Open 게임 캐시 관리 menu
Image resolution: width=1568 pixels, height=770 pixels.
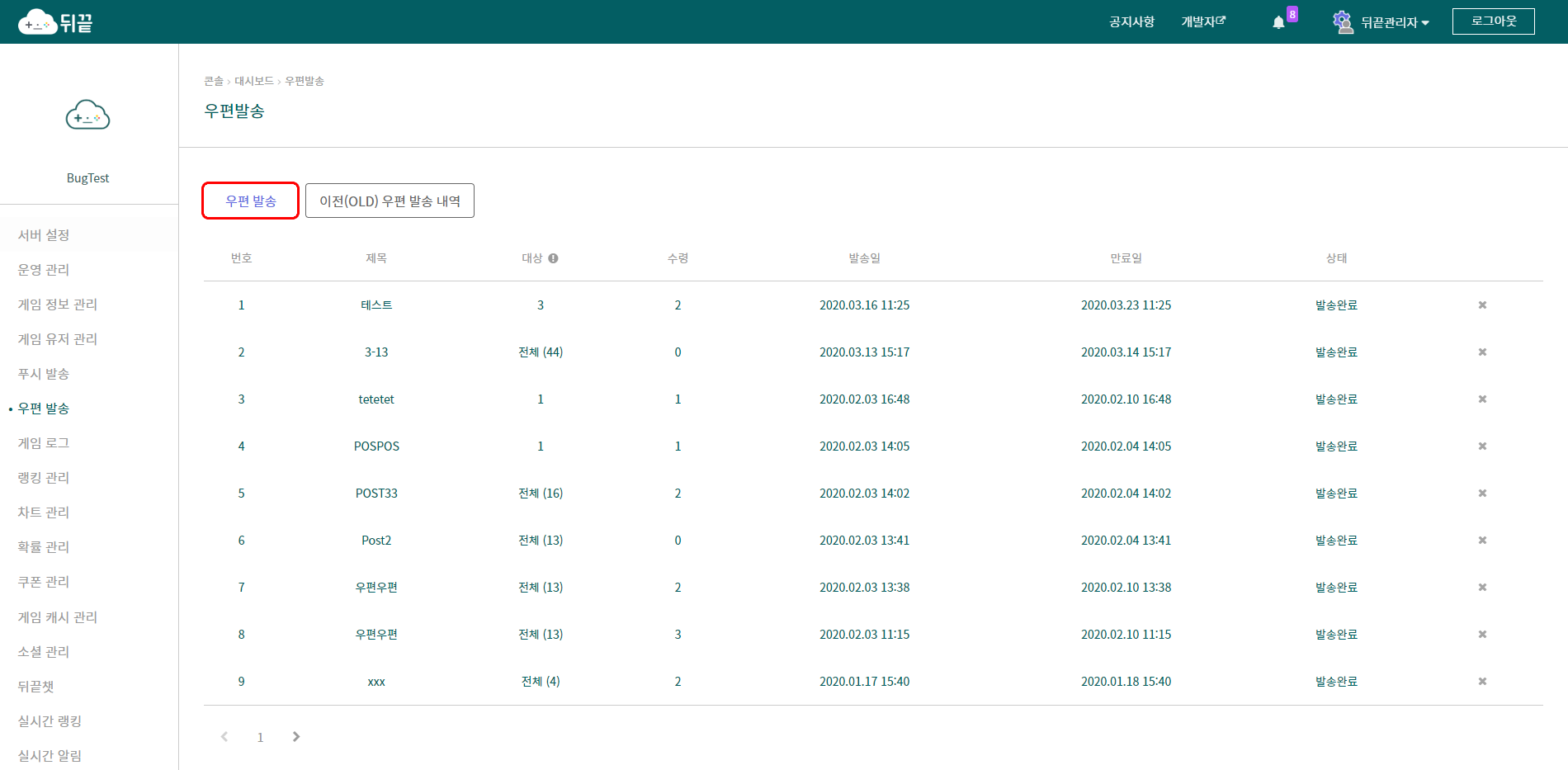click(58, 617)
